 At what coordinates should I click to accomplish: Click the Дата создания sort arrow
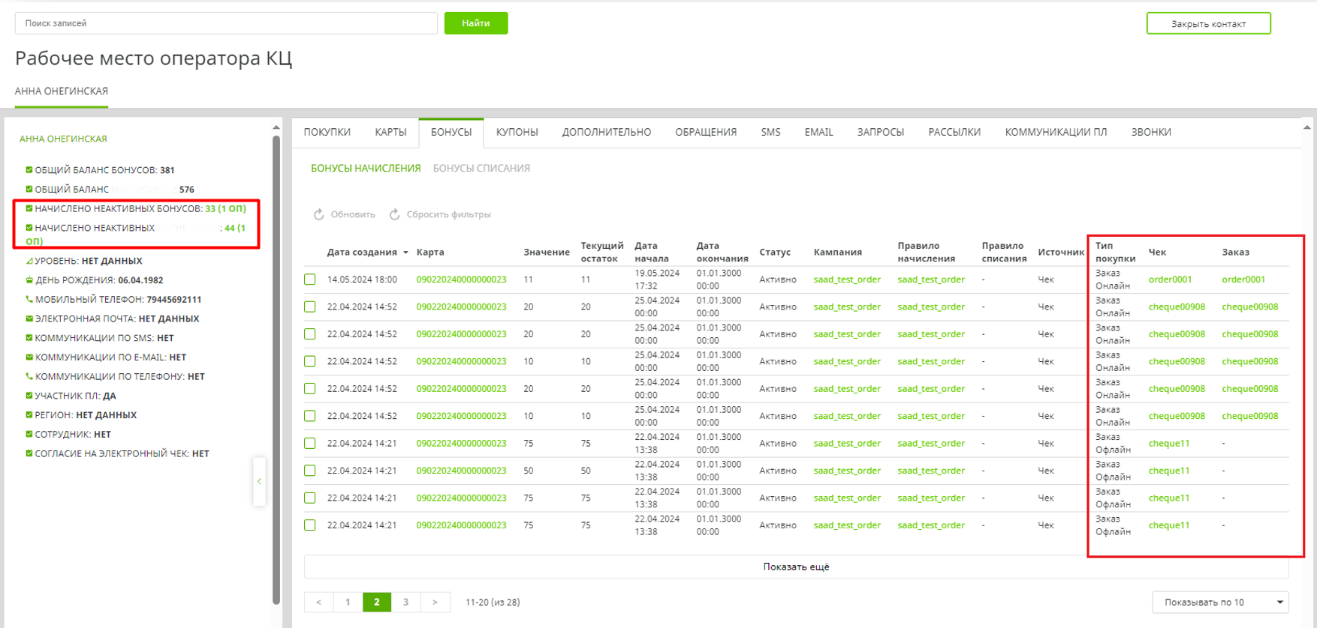point(406,252)
